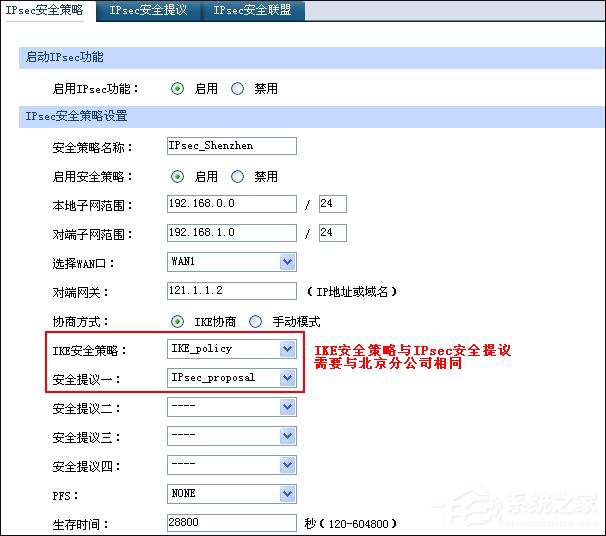
Task: Click the 本地子网范围 label
Action: click(x=92, y=206)
